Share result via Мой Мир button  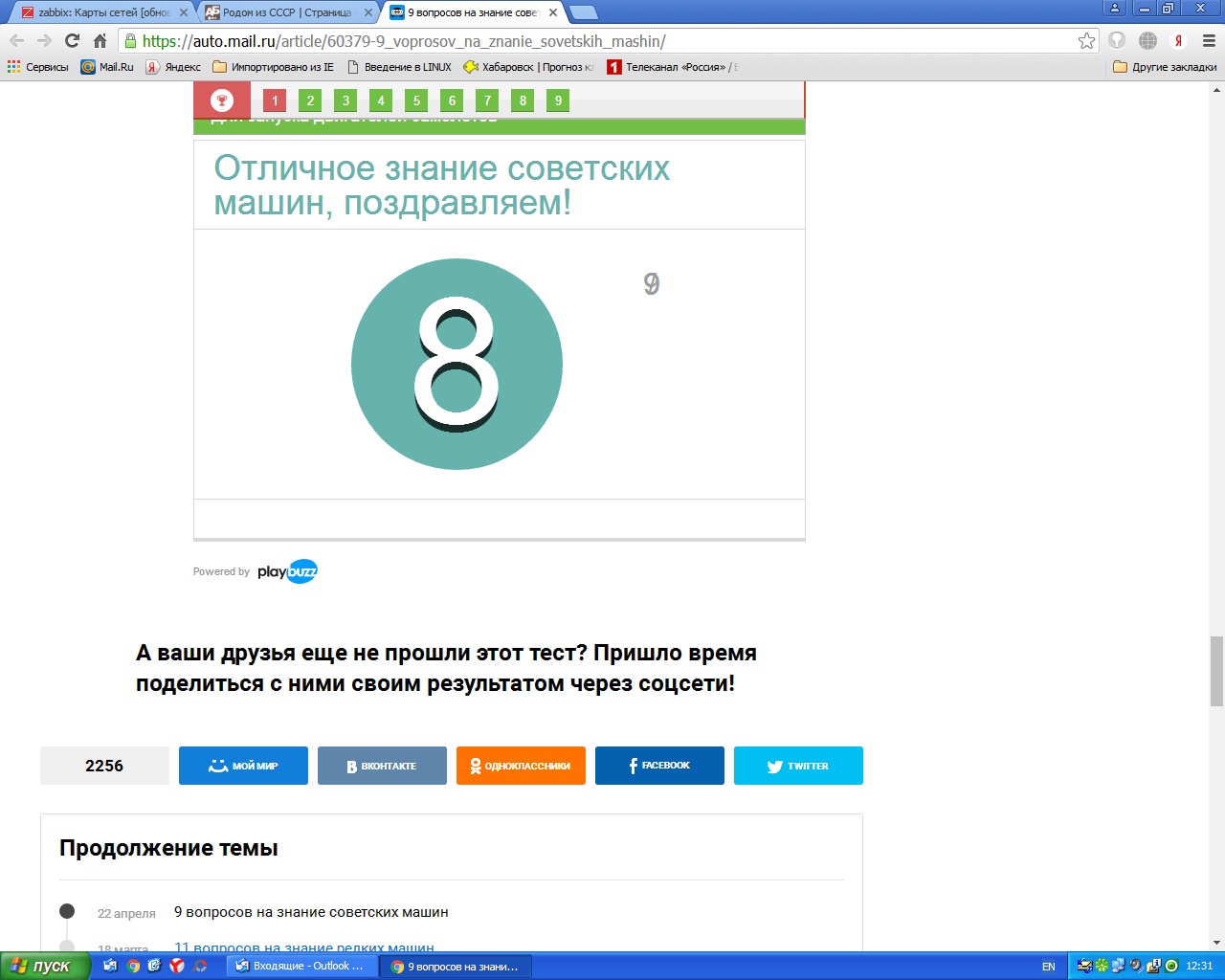[x=243, y=766]
